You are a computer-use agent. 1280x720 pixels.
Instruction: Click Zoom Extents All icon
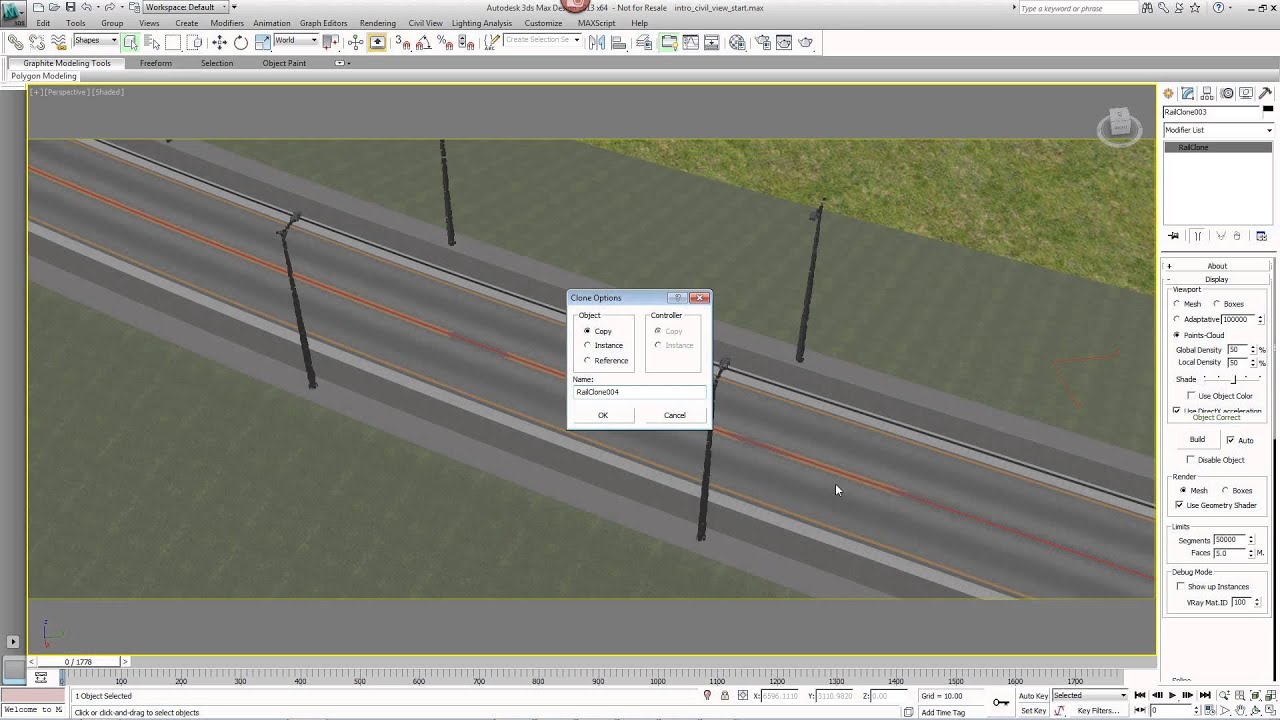click(1270, 696)
